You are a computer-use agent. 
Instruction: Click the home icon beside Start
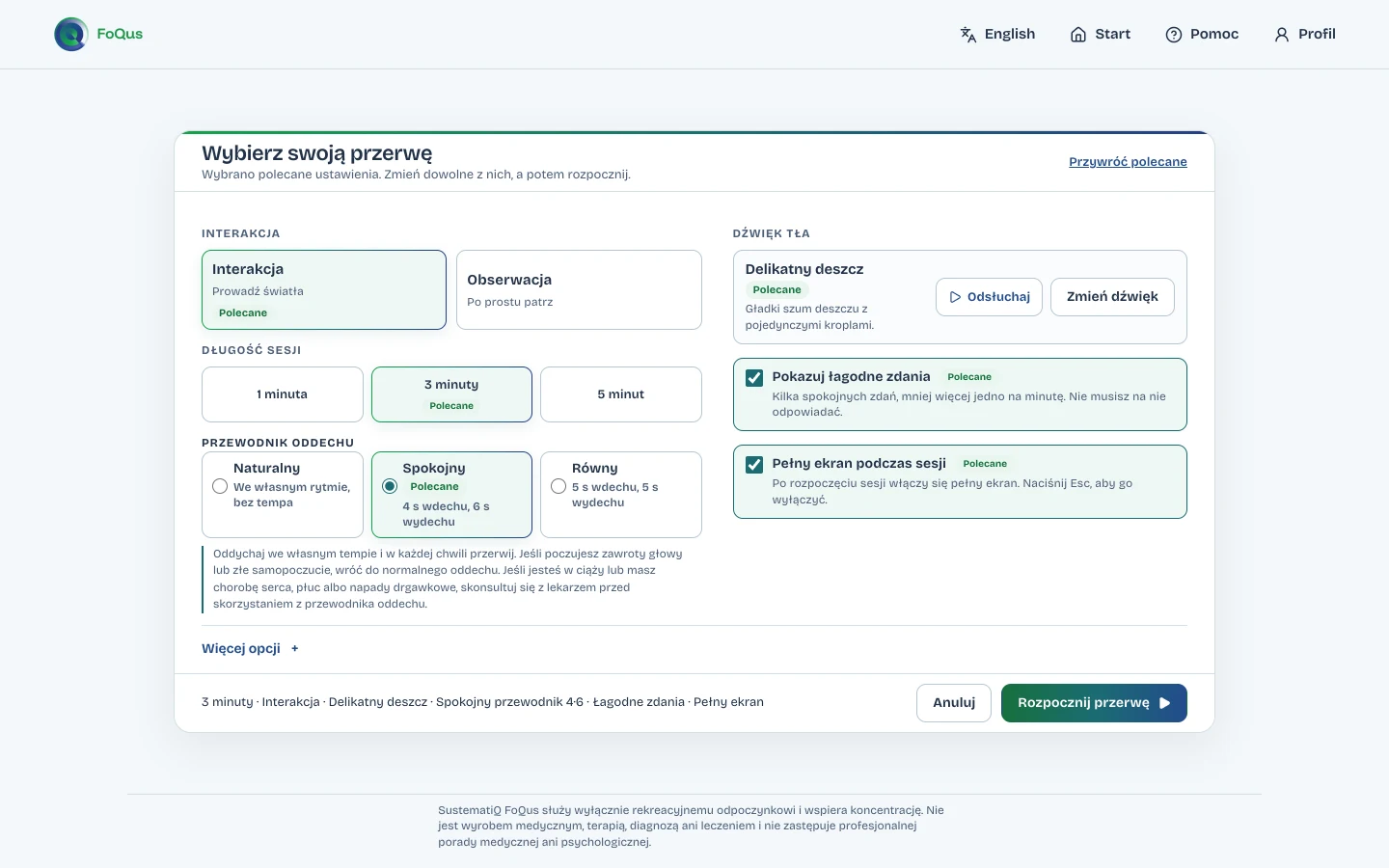click(1078, 35)
